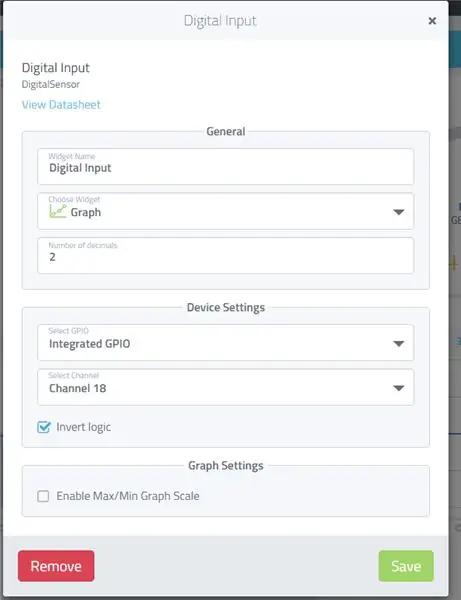Click the Invert logic label text
Viewport: 461px width, 600px height.
[83, 427]
